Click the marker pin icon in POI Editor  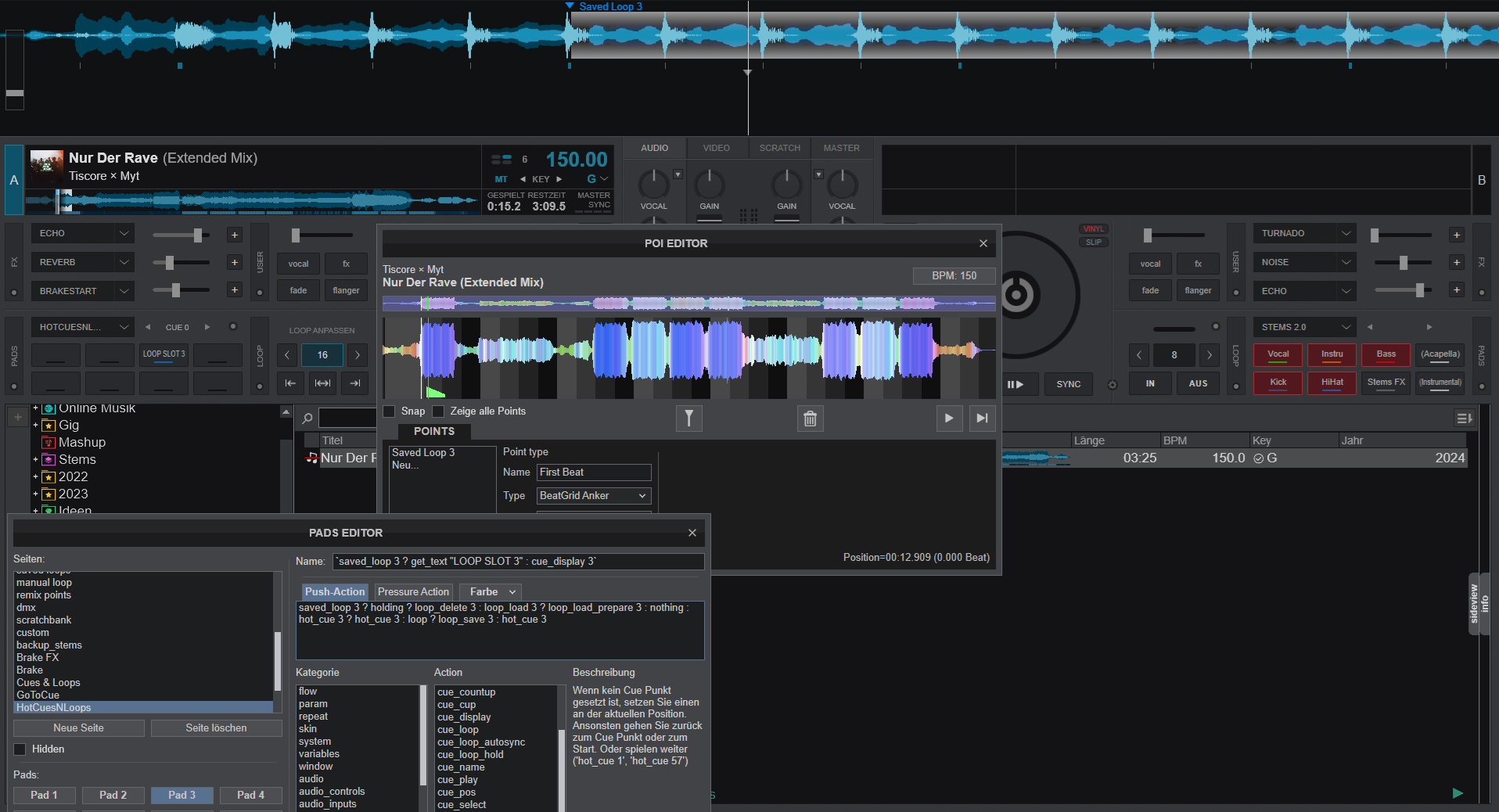(688, 419)
